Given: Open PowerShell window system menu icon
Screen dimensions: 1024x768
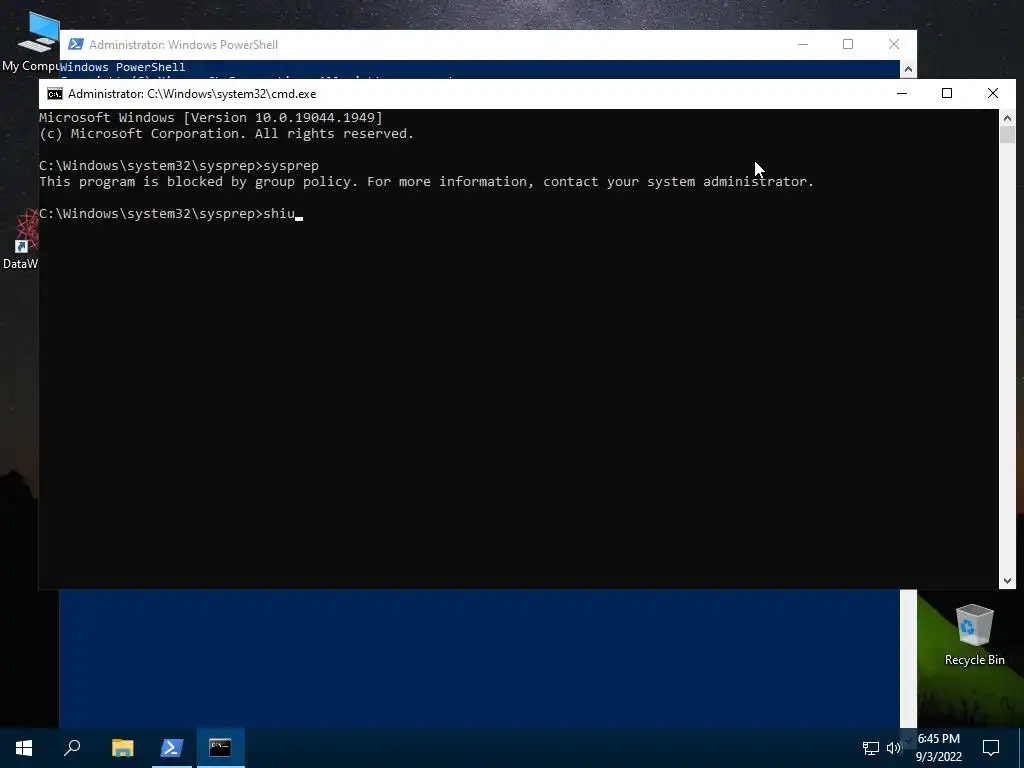Looking at the screenshot, I should (76, 44).
